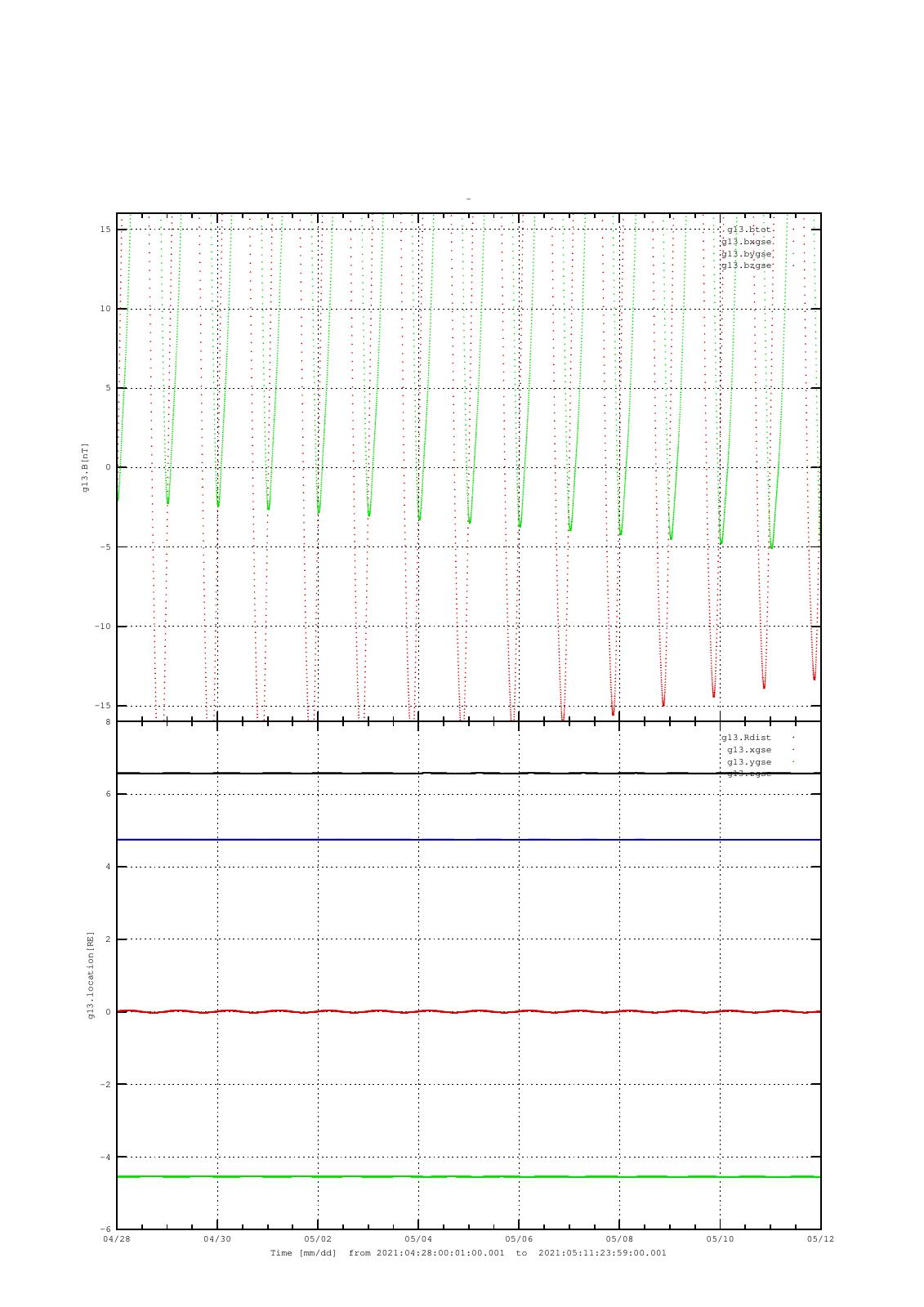The width and height of the screenshot is (924, 1307).
Task: Click the g13.Rdist legend entry
Action: pos(746,738)
